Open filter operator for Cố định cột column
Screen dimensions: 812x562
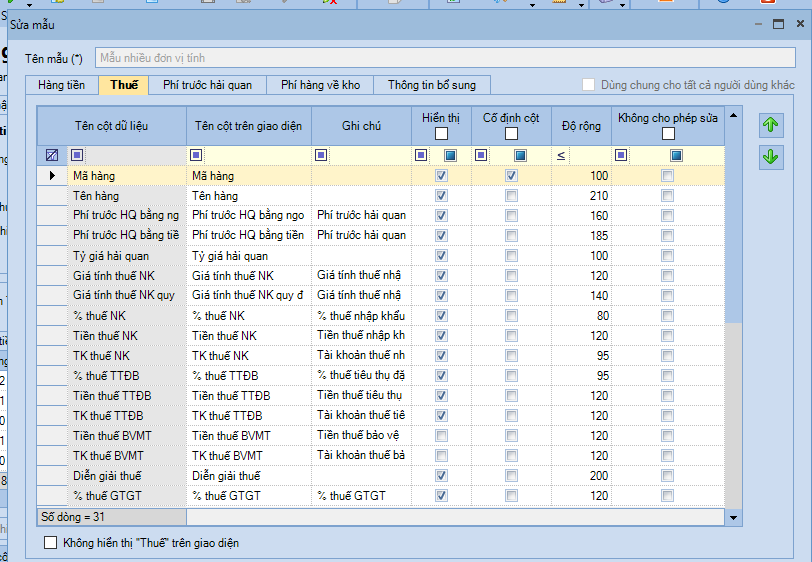[x=481, y=155]
